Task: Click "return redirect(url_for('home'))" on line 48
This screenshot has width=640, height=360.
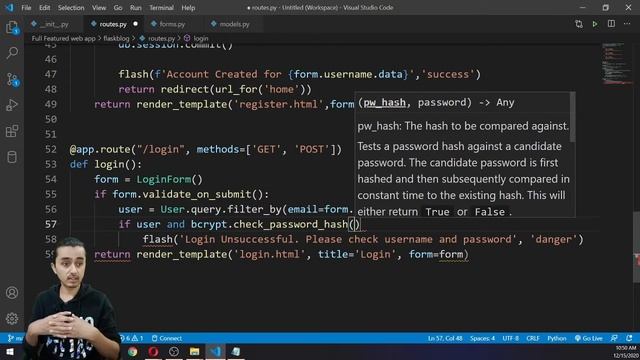Action: pyautogui.click(x=215, y=89)
